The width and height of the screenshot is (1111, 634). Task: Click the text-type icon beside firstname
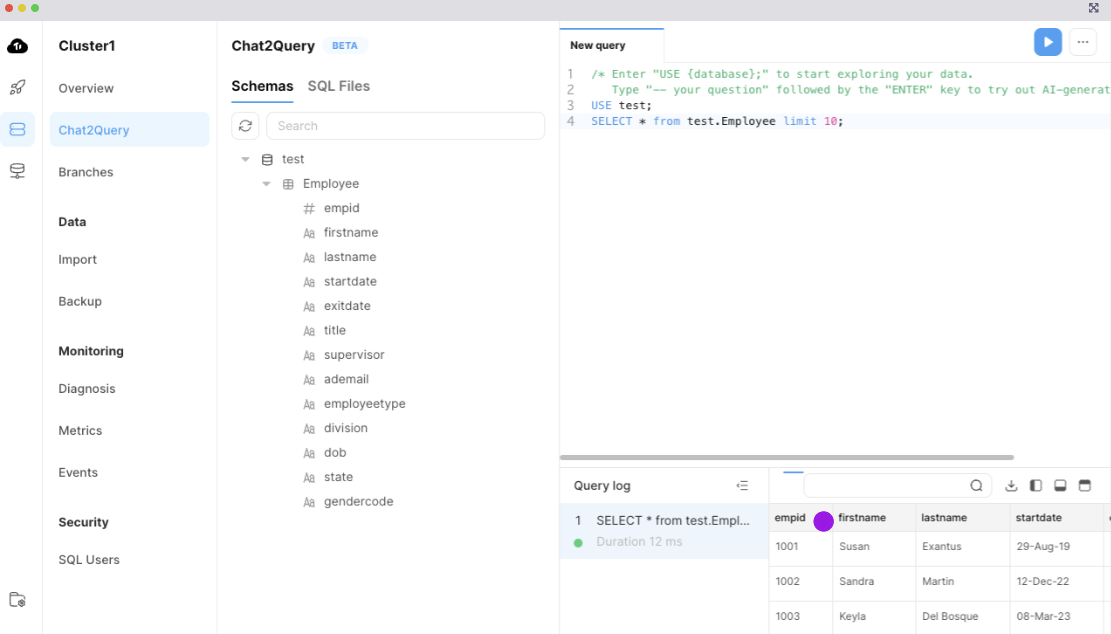(309, 233)
